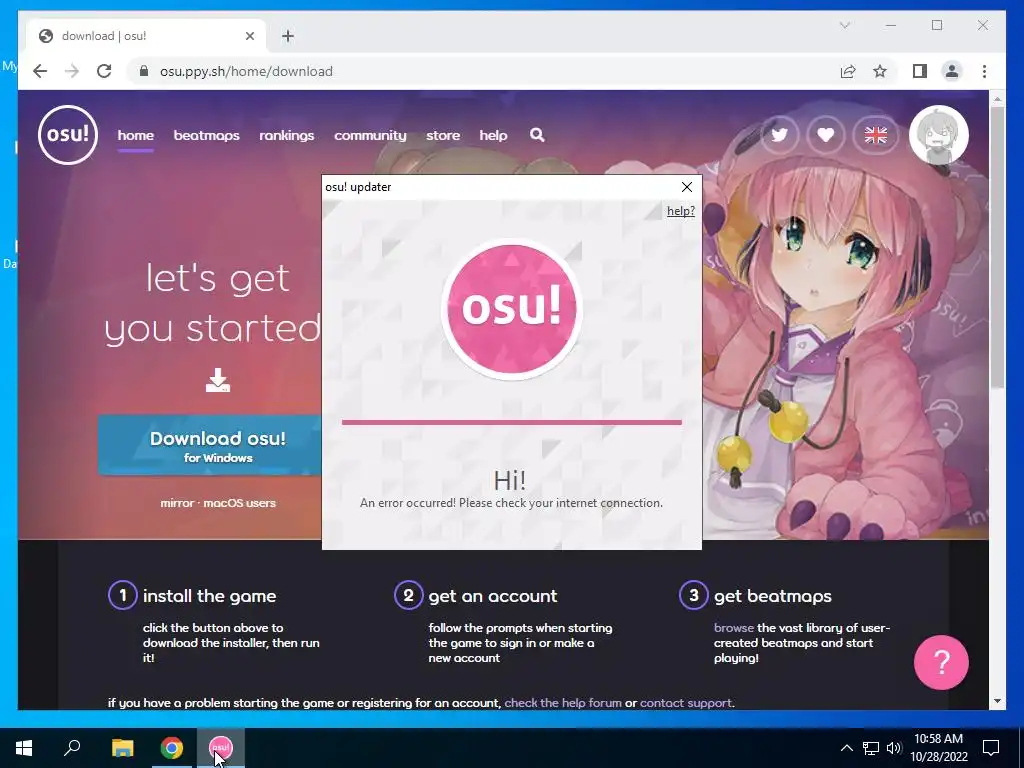The image size is (1024, 768).
Task: Open the Chrome profile icon
Action: 952,71
